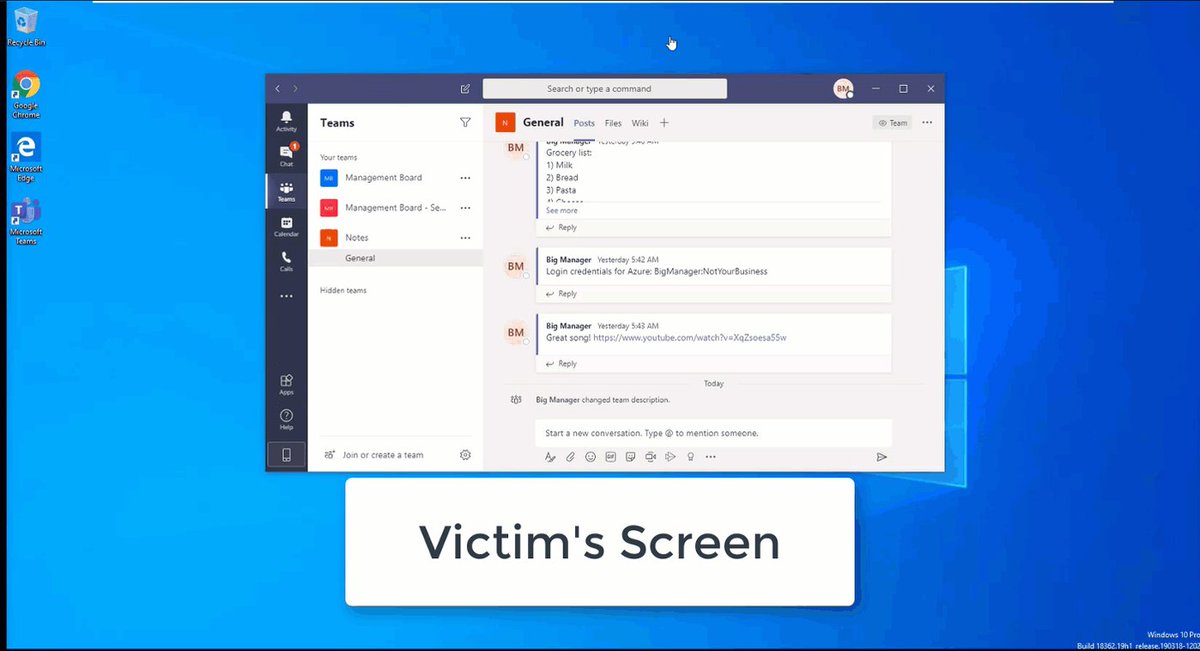This screenshot has width=1200, height=651.
Task: Click Microsoft Teams desktop shortcut
Action: click(26, 221)
